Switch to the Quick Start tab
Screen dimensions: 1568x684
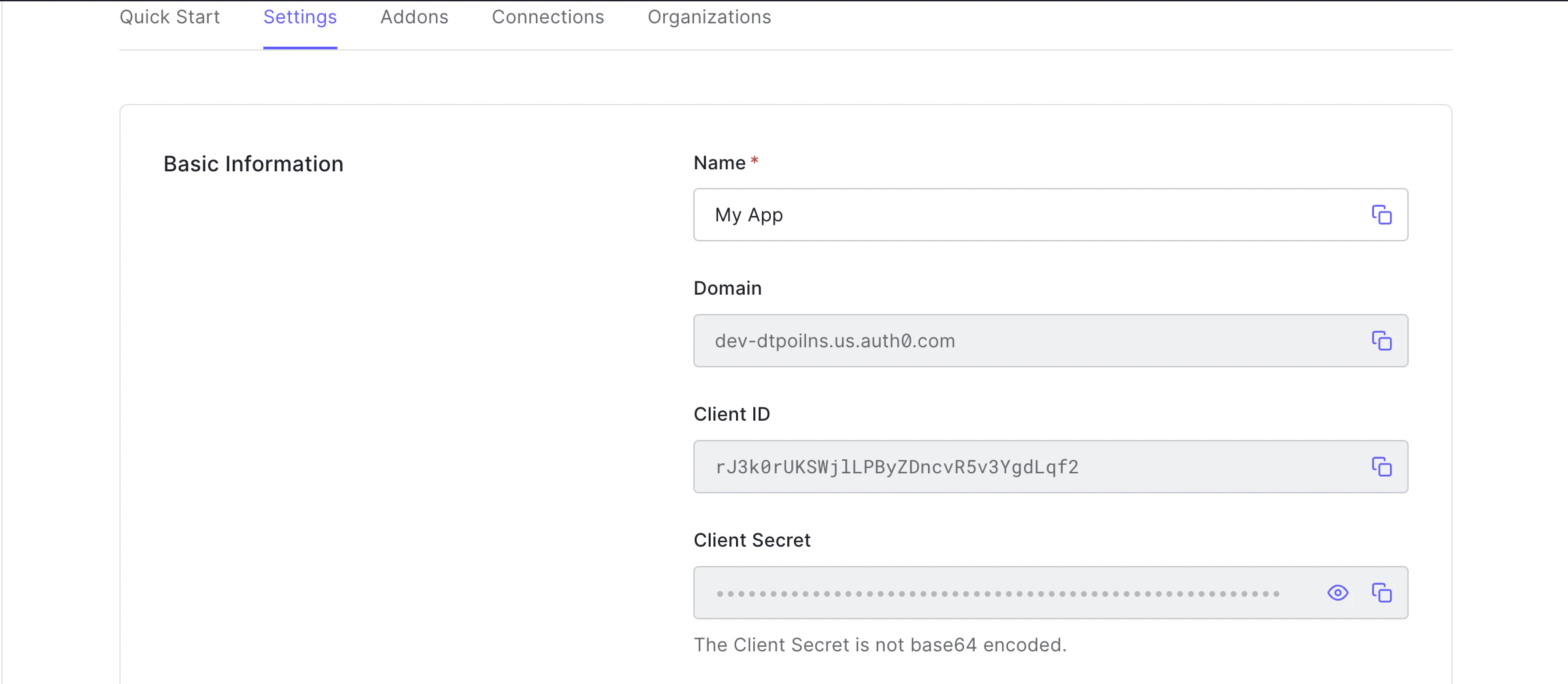click(x=169, y=17)
